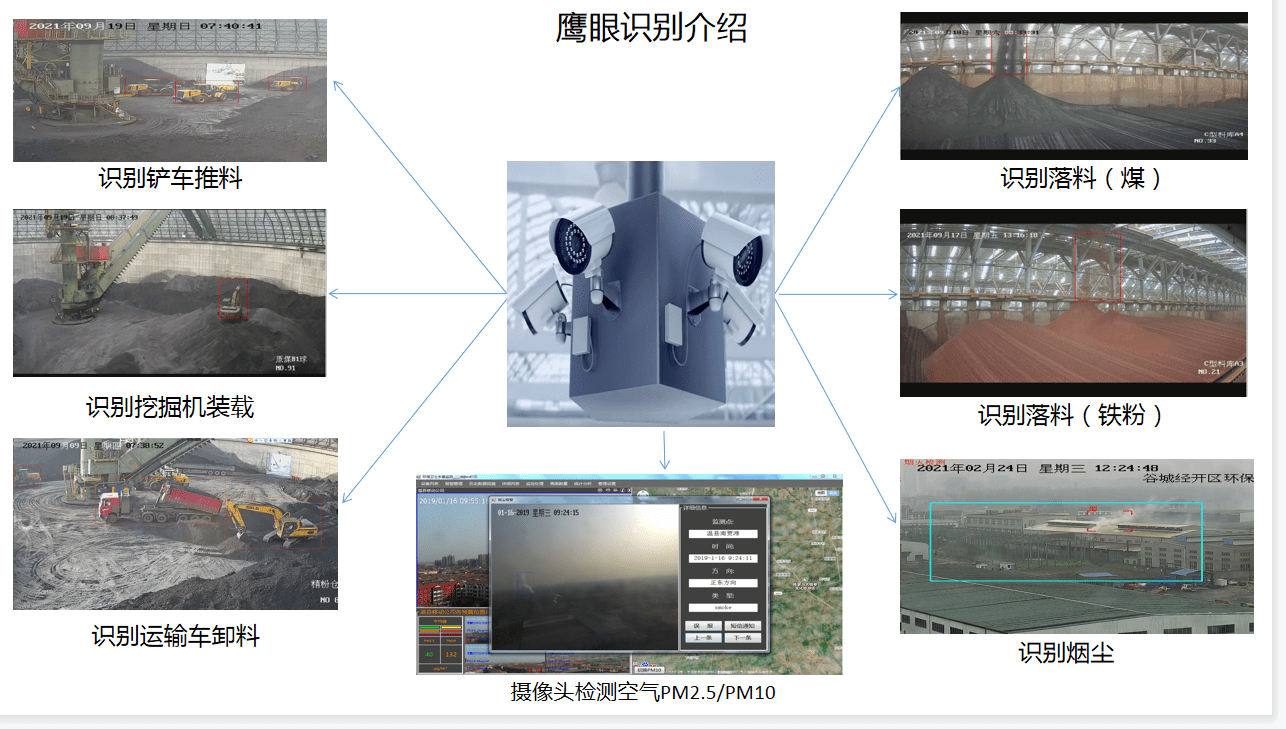Click the central eagle-eye camera image
Screen dimensions: 1286x729
tap(641, 293)
